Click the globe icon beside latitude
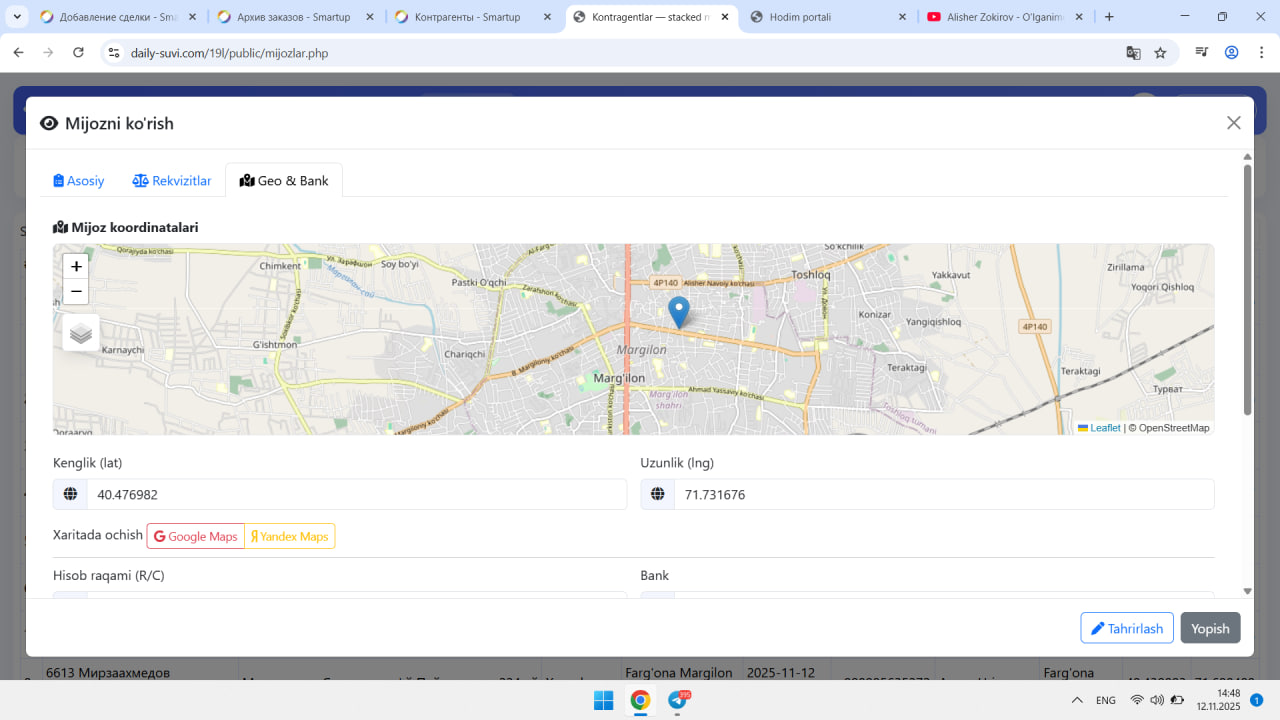1280x720 pixels. (x=70, y=494)
